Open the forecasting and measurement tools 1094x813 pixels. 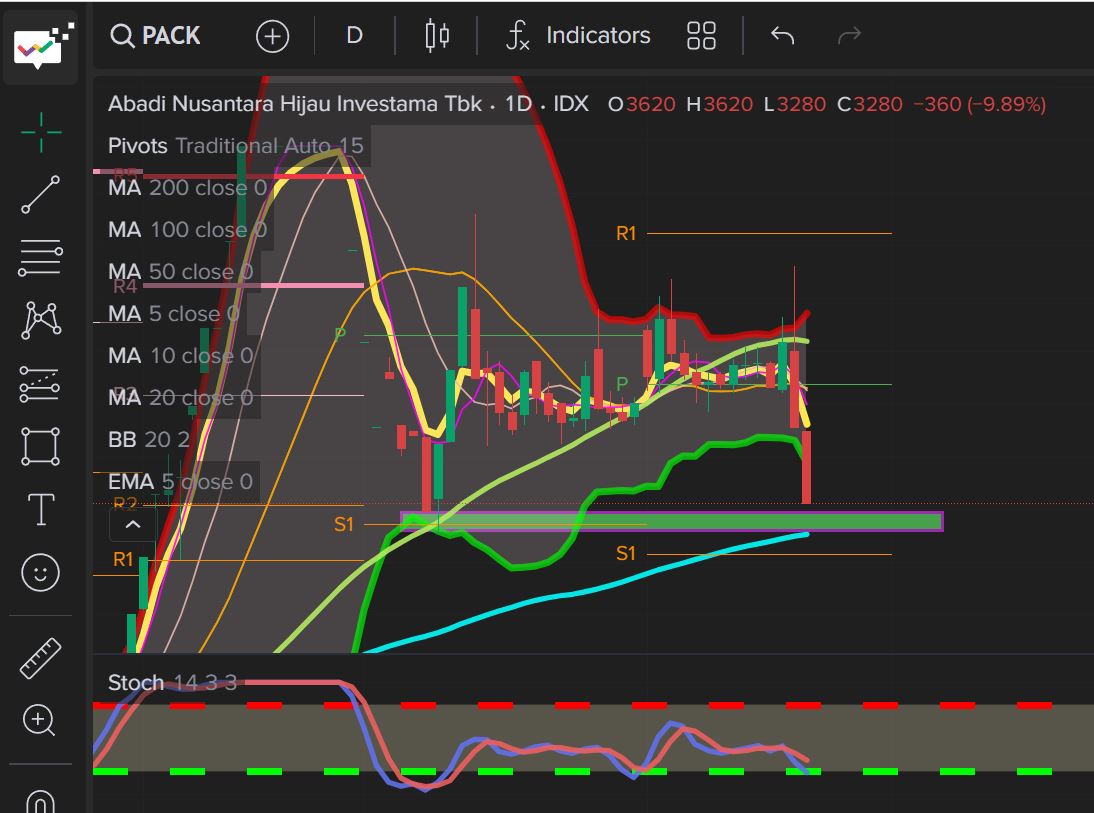coord(40,384)
